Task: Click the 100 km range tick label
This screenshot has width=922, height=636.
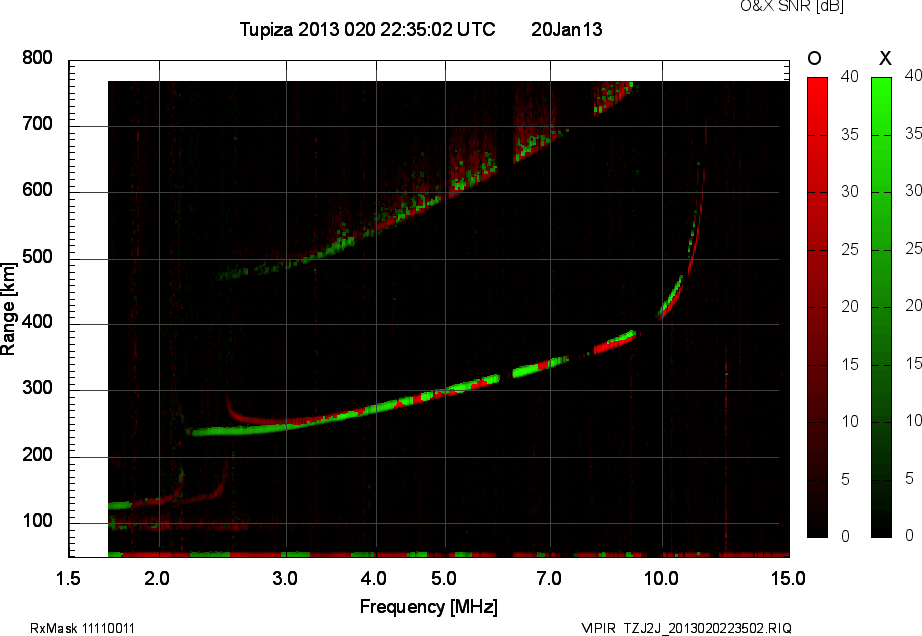Action: click(x=37, y=521)
